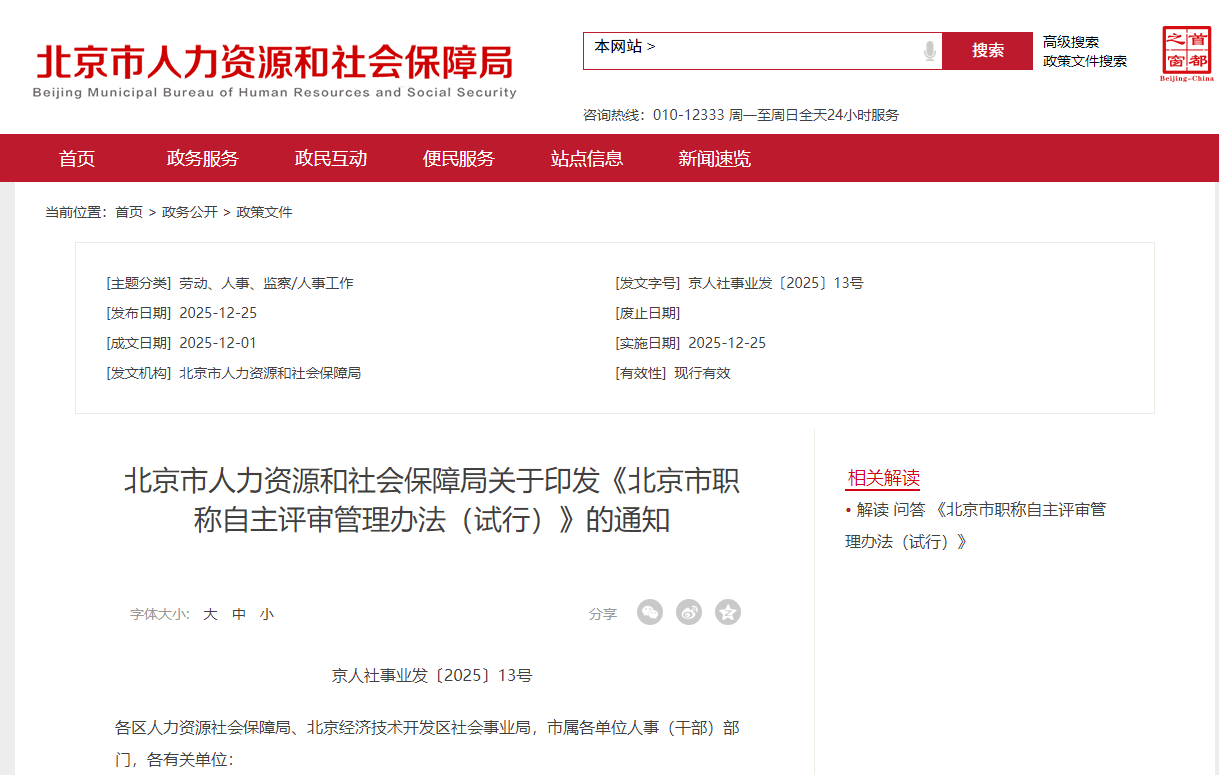Click the magnifier search 搜索 button
The height and width of the screenshot is (775, 1219).
click(x=988, y=50)
